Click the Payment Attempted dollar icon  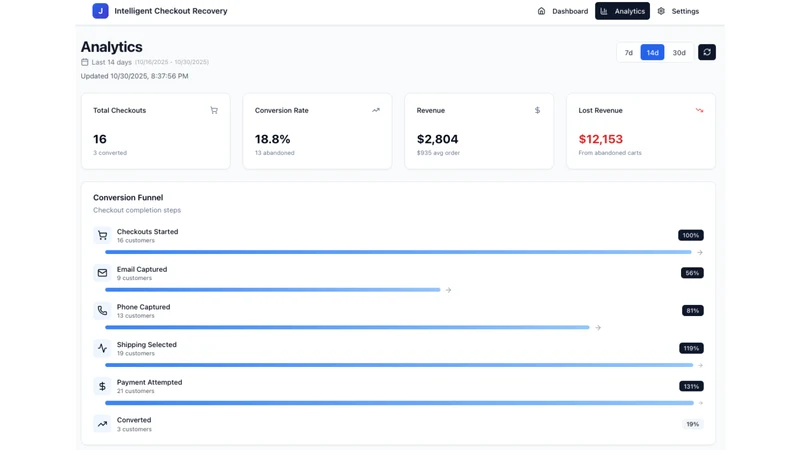coord(102,386)
